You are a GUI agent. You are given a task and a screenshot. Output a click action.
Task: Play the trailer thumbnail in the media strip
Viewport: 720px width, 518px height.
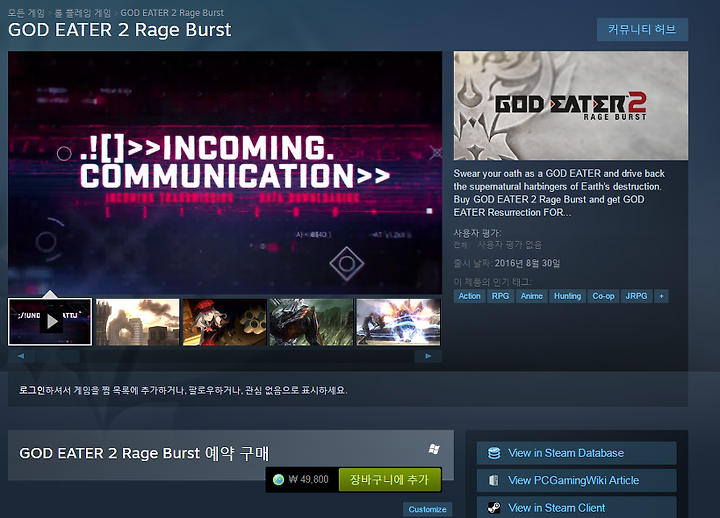click(50, 322)
